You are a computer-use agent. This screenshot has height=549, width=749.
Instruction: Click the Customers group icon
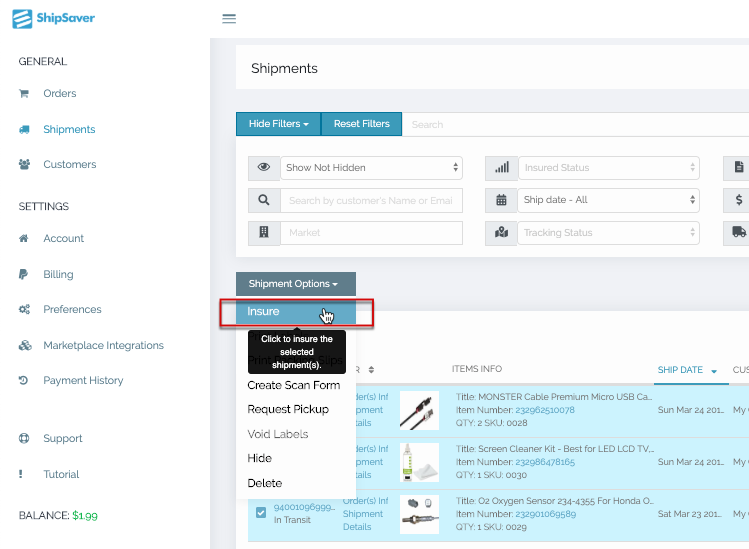pyautogui.click(x=24, y=164)
